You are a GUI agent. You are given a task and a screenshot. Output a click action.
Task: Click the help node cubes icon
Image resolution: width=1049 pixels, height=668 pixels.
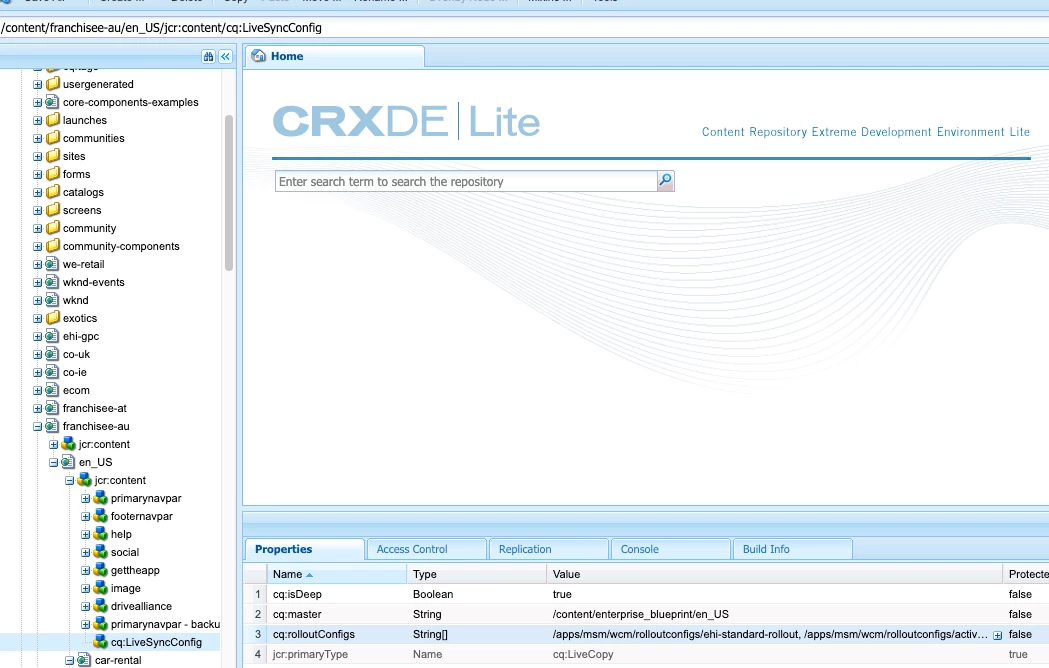pos(100,534)
